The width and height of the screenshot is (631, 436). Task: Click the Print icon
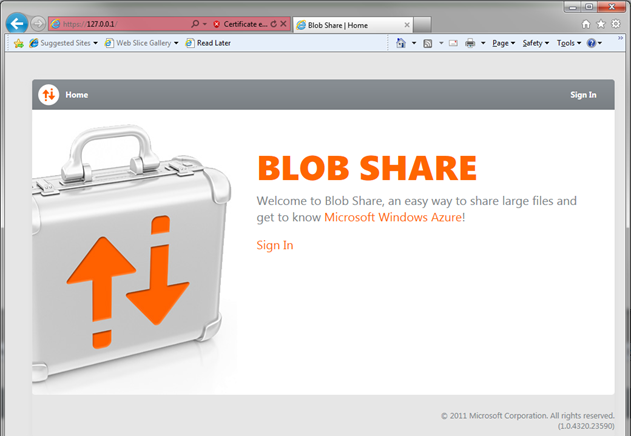(x=470, y=43)
